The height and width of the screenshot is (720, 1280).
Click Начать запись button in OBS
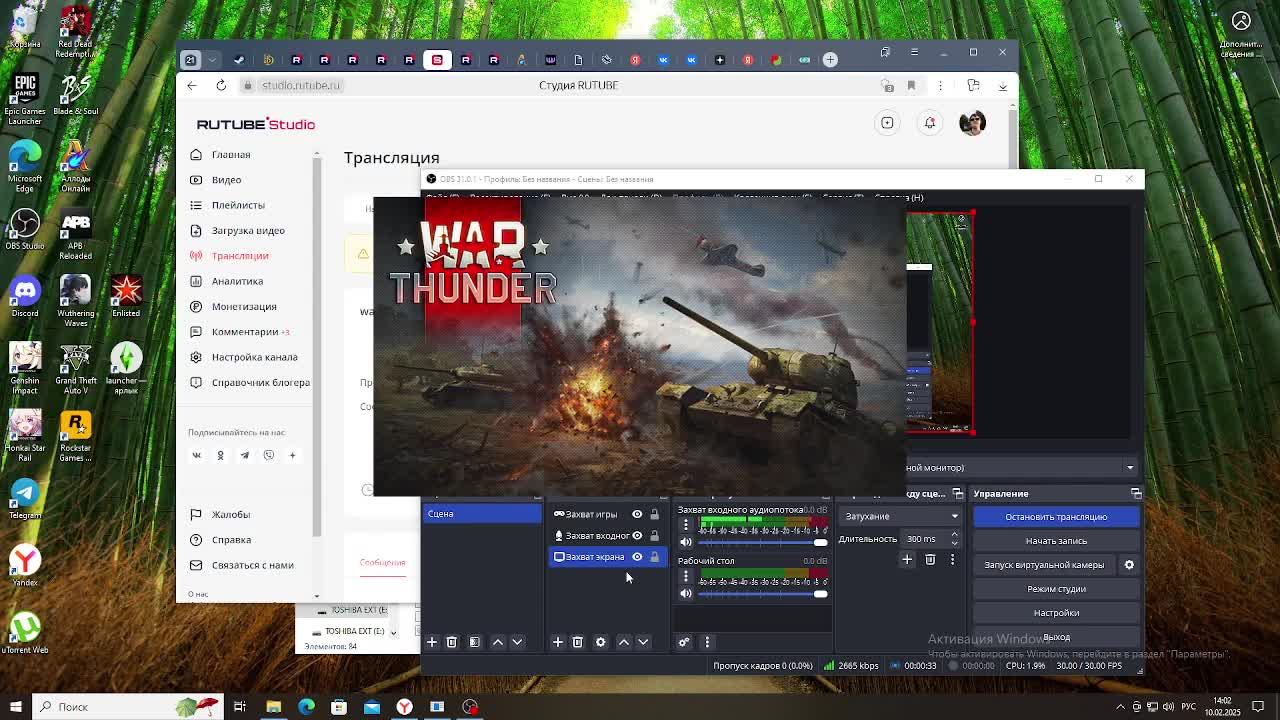point(1056,541)
